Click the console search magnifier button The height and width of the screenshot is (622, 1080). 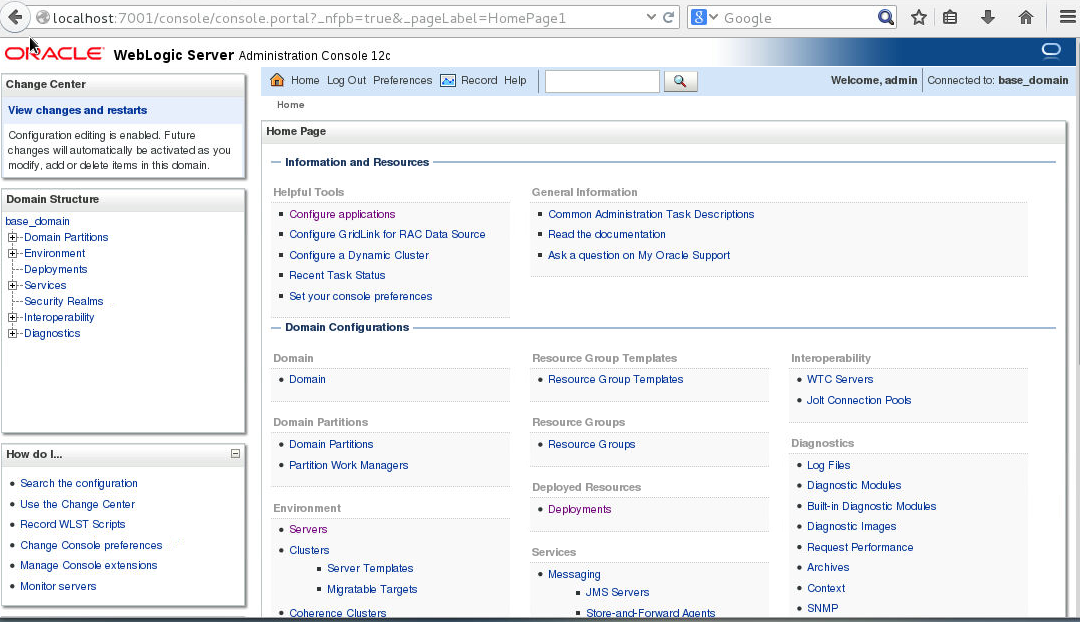tap(680, 81)
